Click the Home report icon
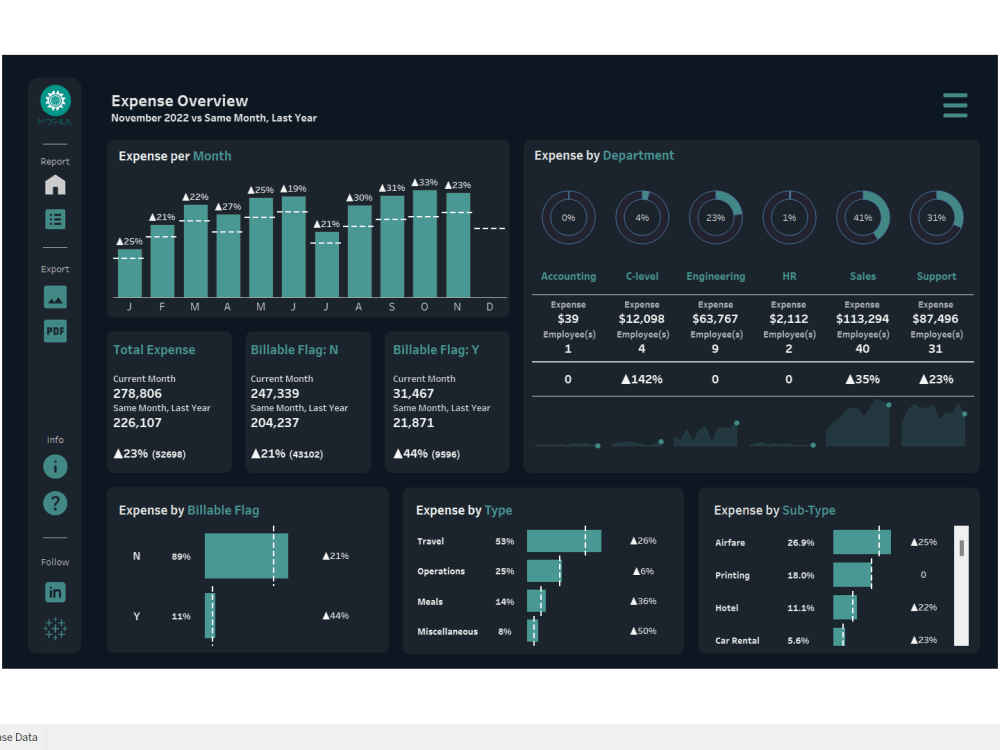The image size is (1000, 750). (x=55, y=184)
